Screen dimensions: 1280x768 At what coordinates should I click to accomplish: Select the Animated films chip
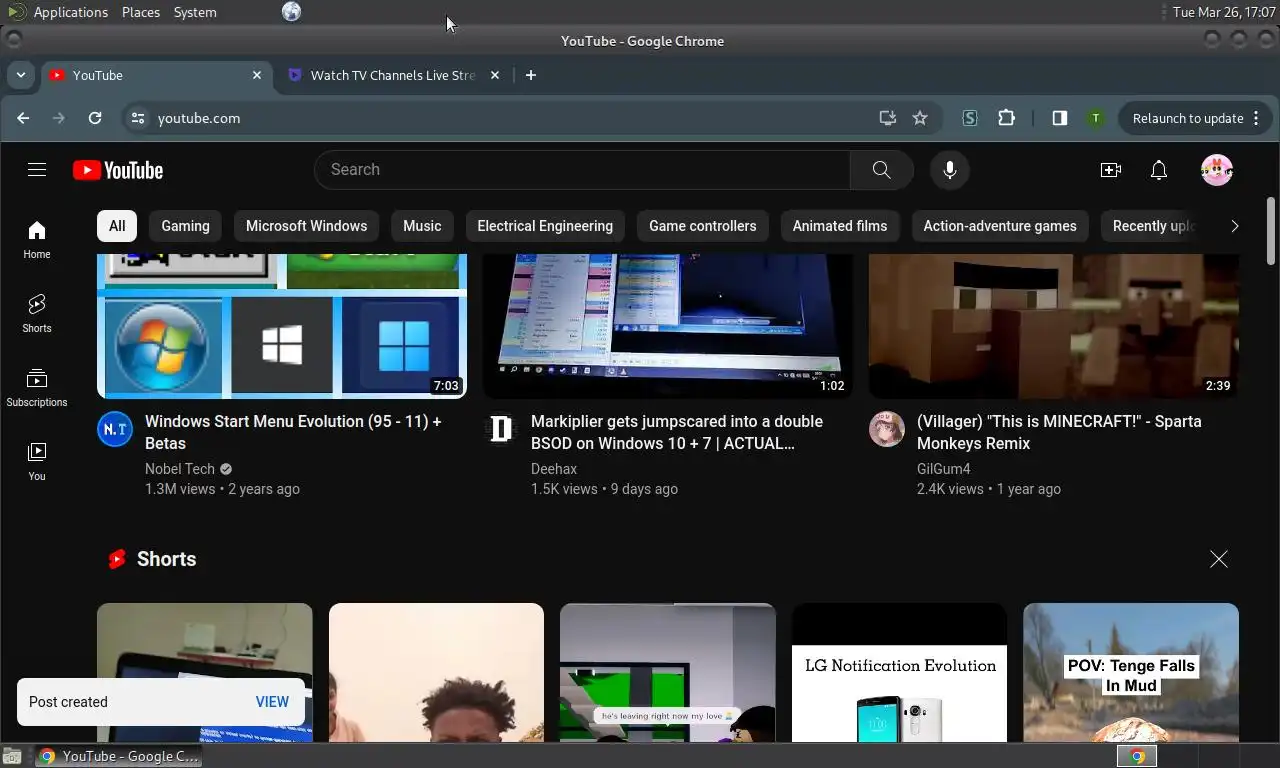840,226
